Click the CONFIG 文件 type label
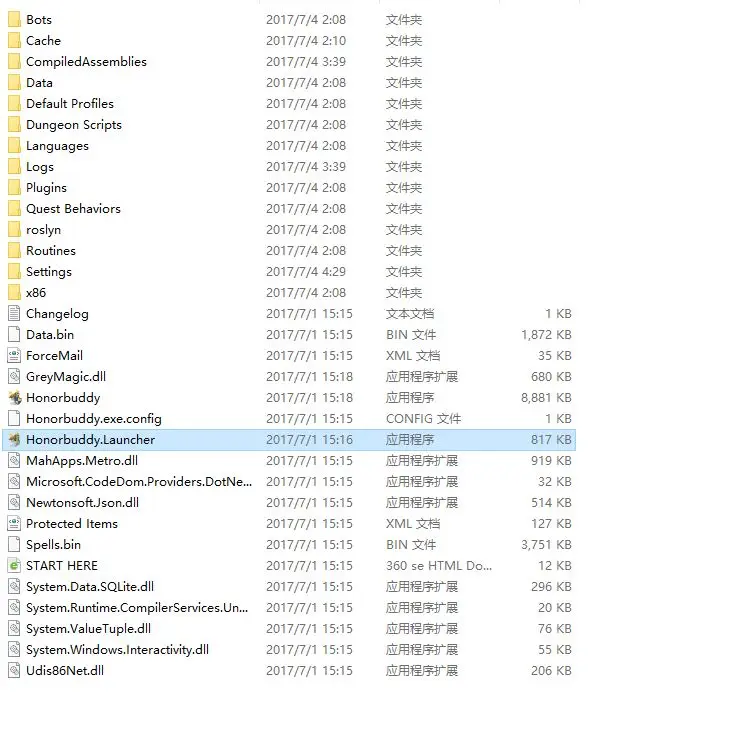 tap(423, 419)
